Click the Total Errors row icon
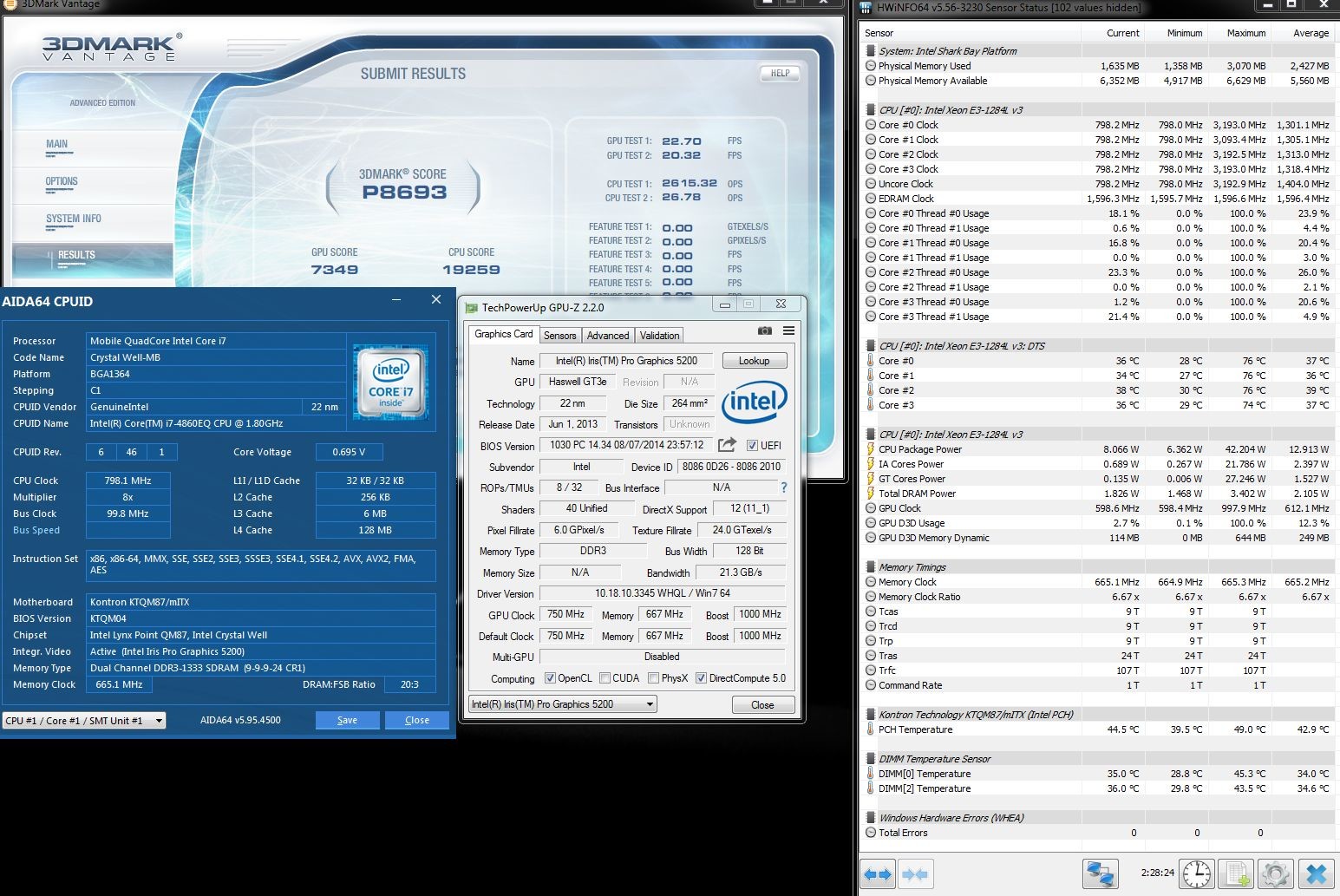The height and width of the screenshot is (896, 1340). [871, 833]
